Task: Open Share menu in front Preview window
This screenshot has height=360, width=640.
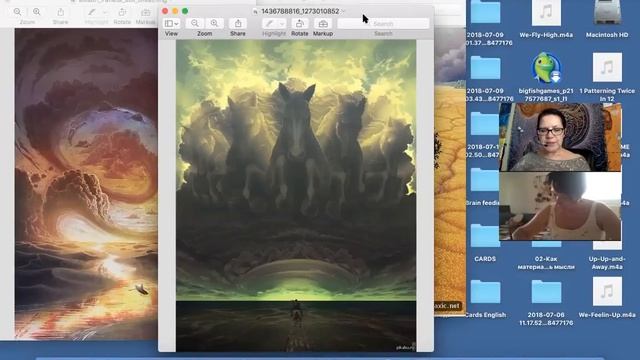Action: 238,24
